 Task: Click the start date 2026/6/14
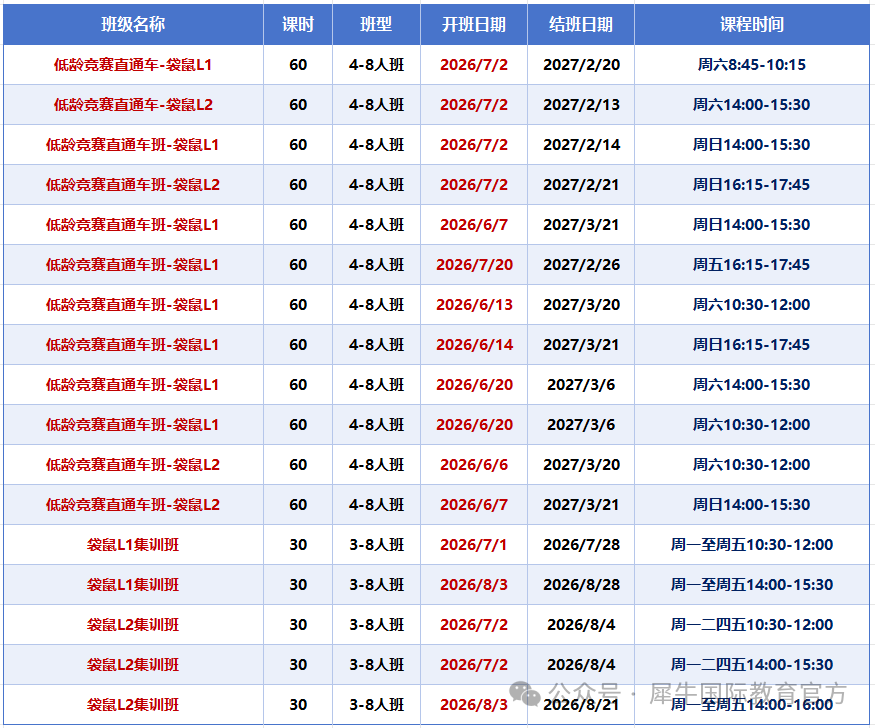[x=474, y=345]
